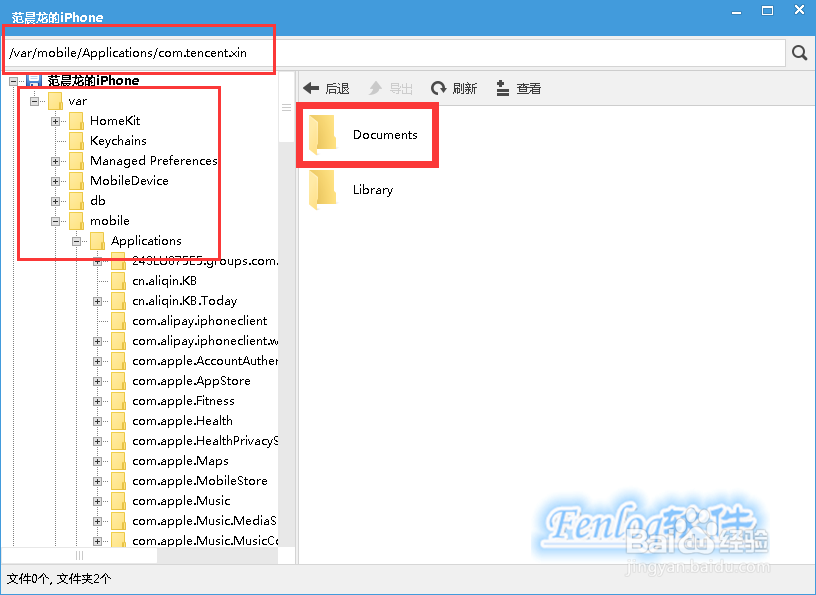
Task: Expand the com.apple.MobileStore node
Action: click(97, 482)
